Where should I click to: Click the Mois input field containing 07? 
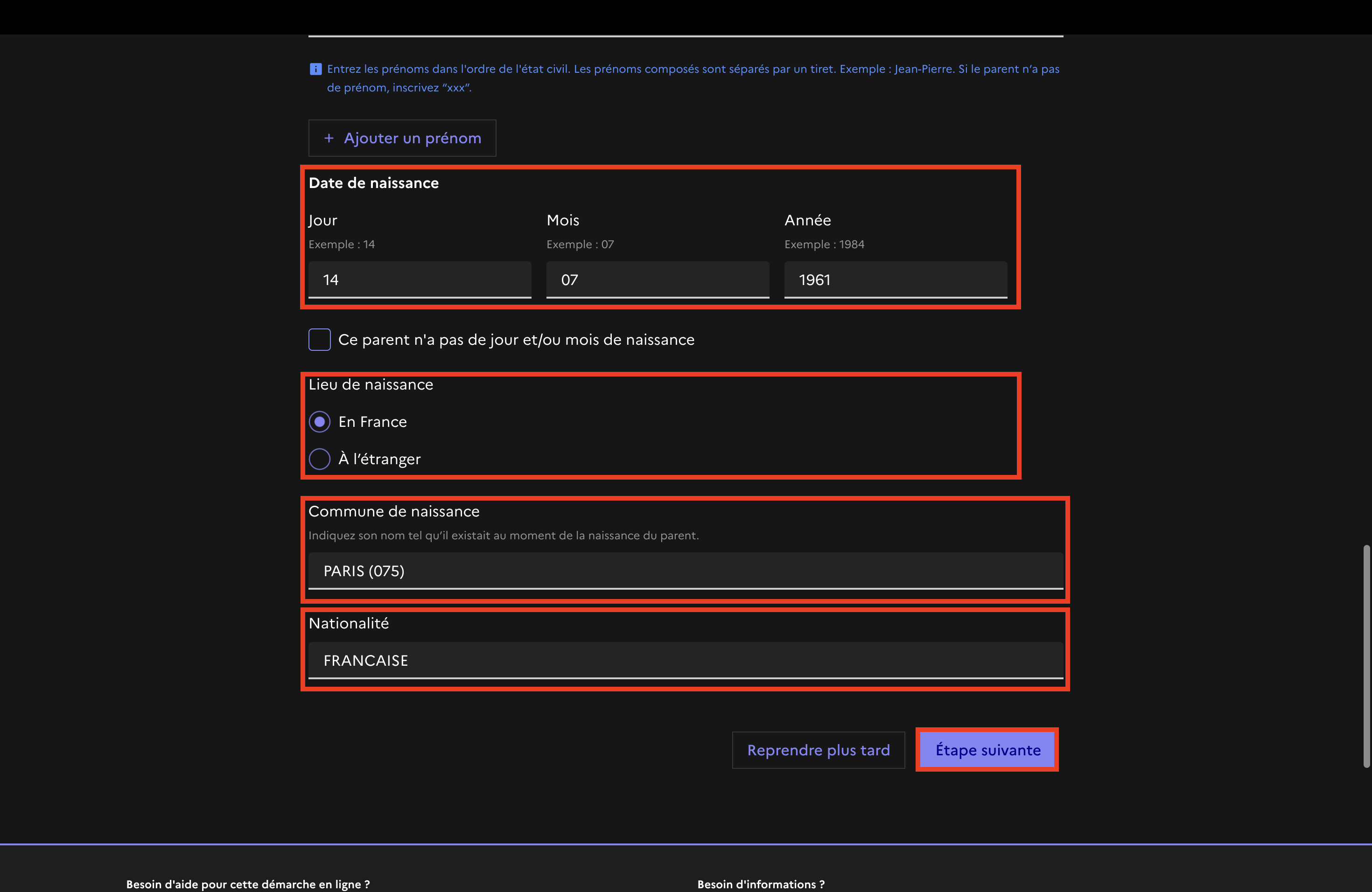tap(657, 280)
